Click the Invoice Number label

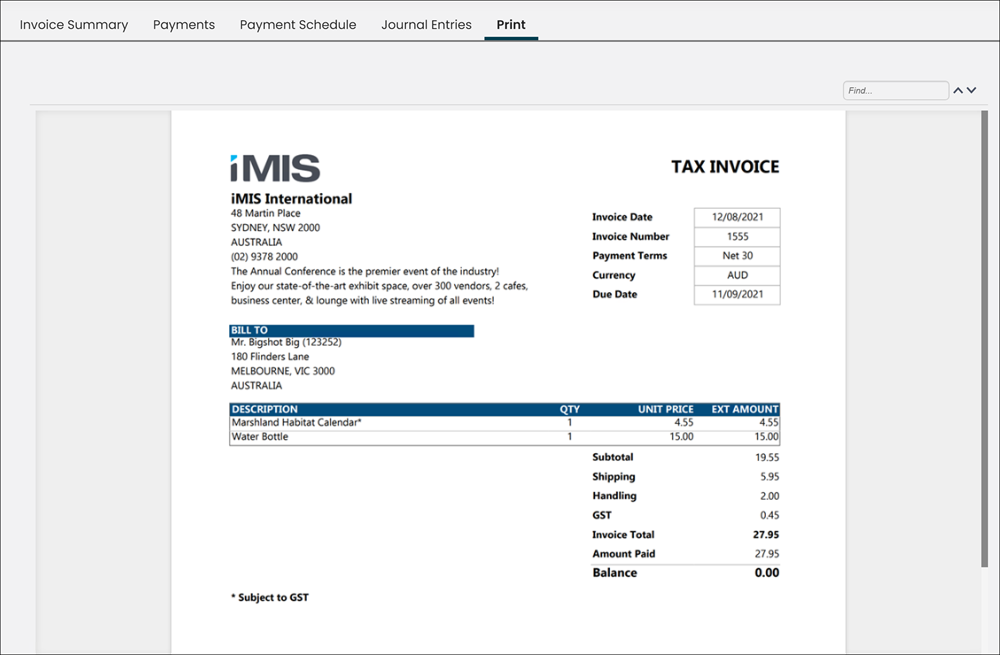(x=631, y=237)
